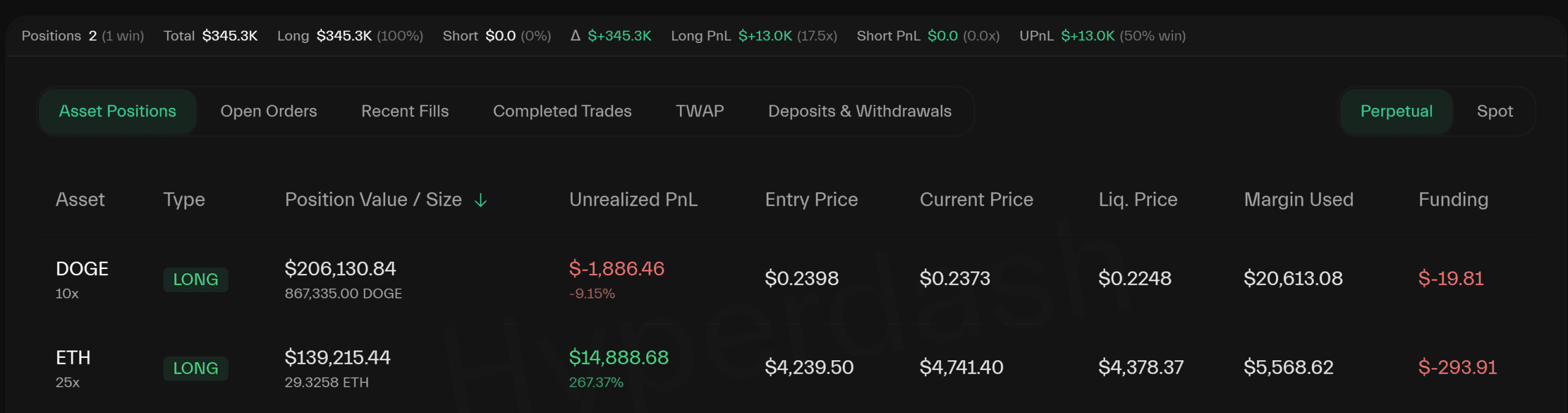Sort table by Unrealized PnL column
This screenshot has width=1568, height=413.
(633, 200)
